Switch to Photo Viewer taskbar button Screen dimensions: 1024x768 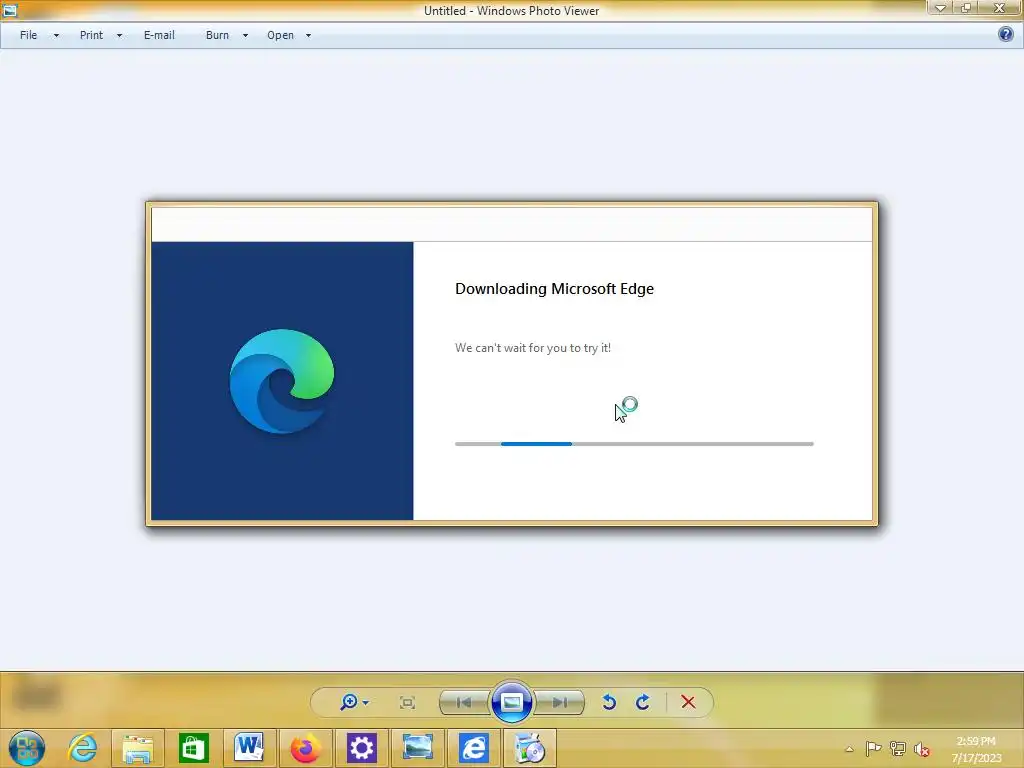pyautogui.click(x=417, y=748)
